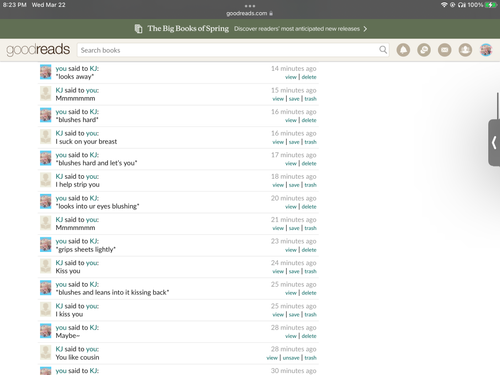Unsave the "You like cousin" message
500x375 pixels.
291,358
